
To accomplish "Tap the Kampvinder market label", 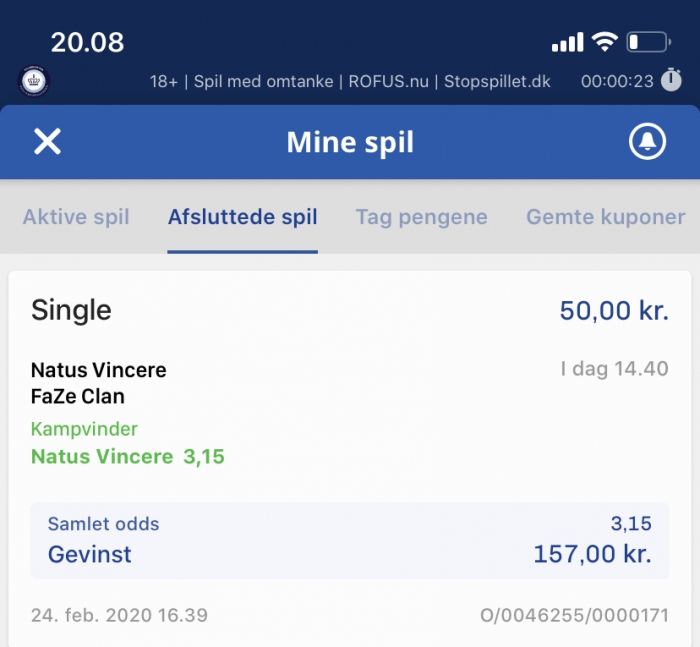I will (x=84, y=429).
